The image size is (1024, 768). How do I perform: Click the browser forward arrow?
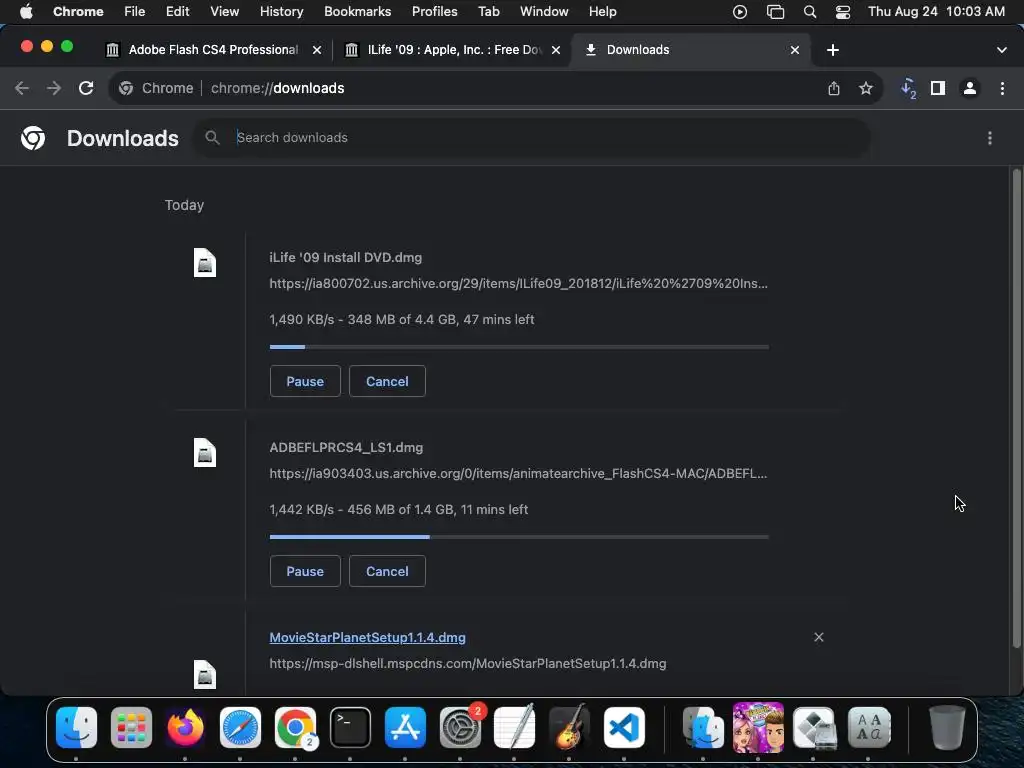click(54, 88)
